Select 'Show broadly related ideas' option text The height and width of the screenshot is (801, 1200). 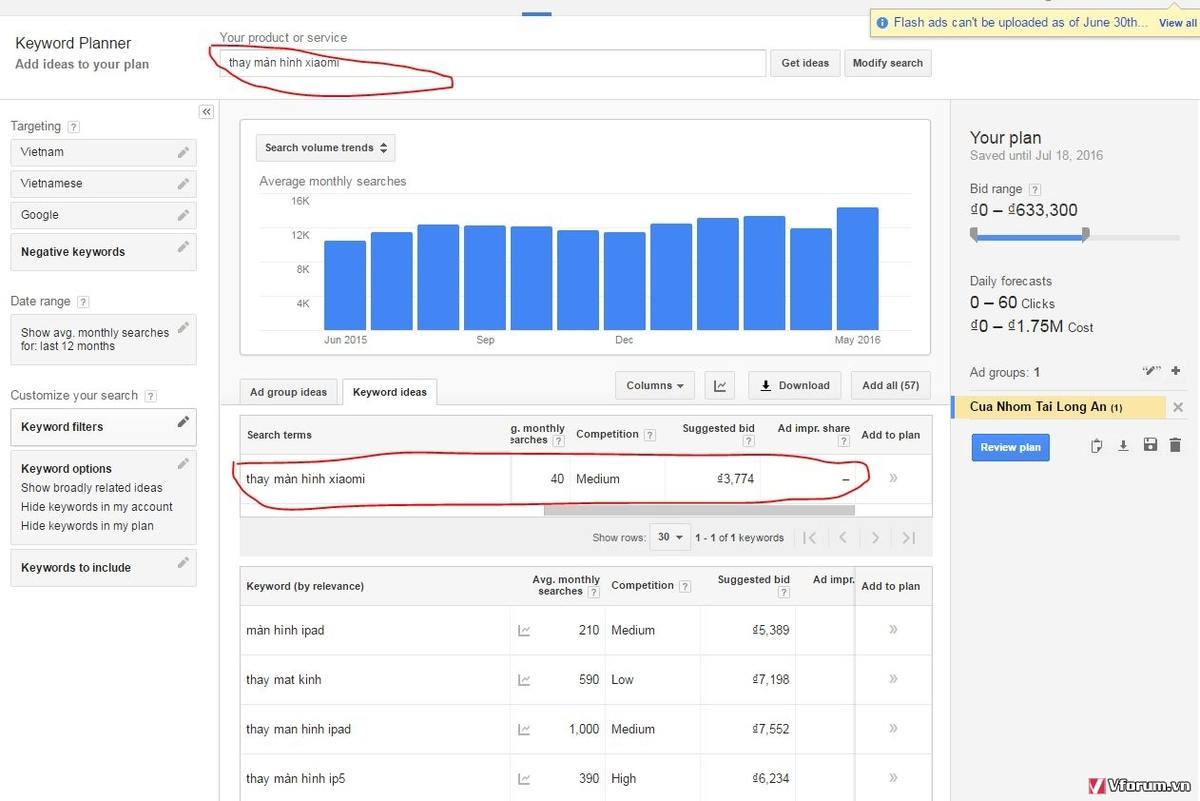(x=92, y=488)
